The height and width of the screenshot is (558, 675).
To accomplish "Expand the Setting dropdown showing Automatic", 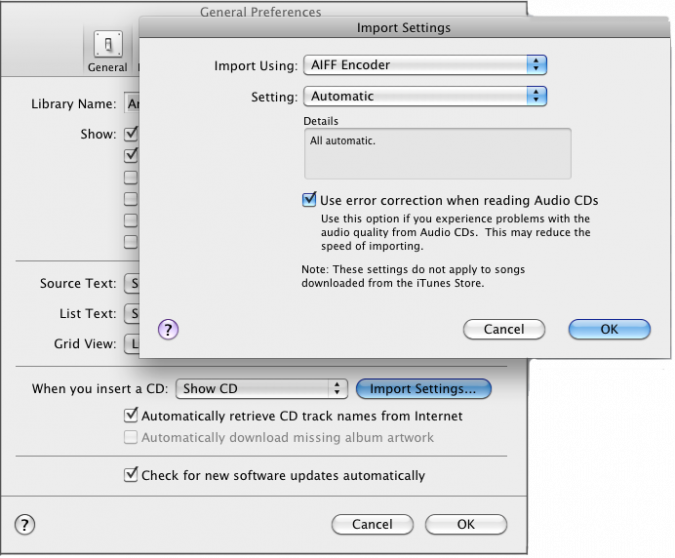I will coord(425,96).
